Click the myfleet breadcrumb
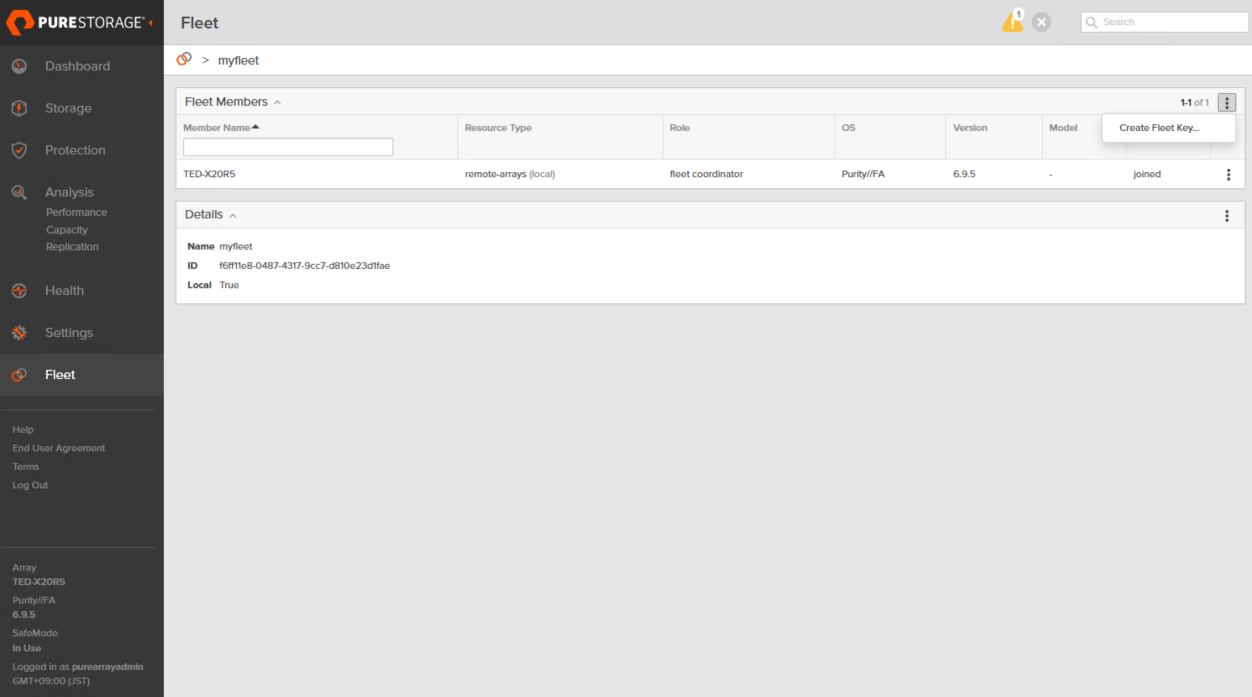 point(238,60)
